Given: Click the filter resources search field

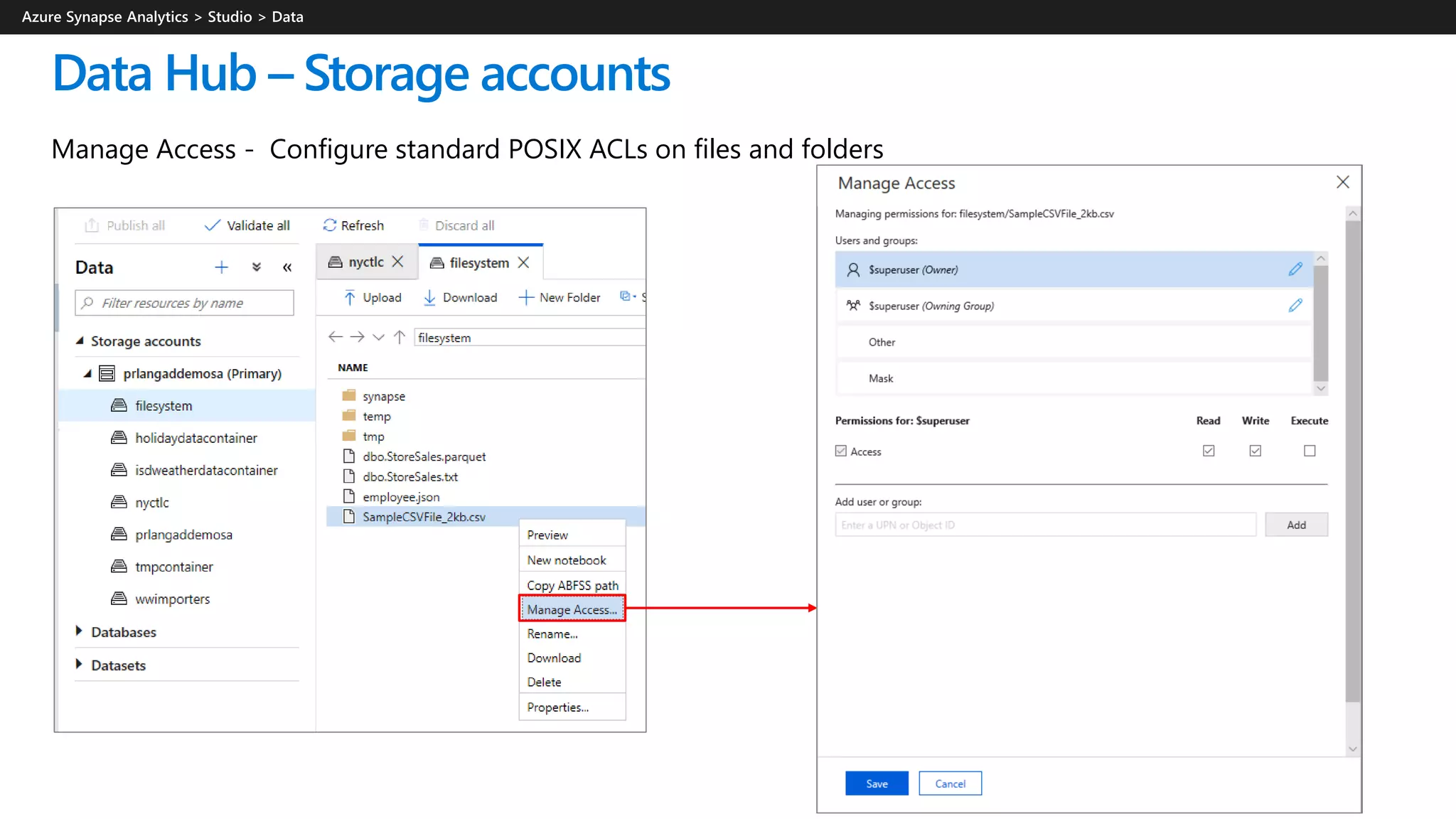Looking at the screenshot, I should coord(184,303).
